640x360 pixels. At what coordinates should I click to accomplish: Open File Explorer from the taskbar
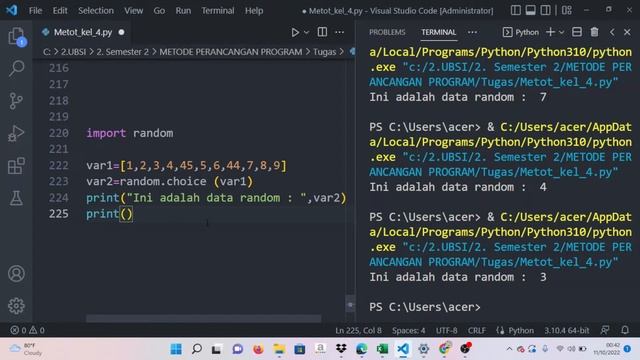[279, 349]
